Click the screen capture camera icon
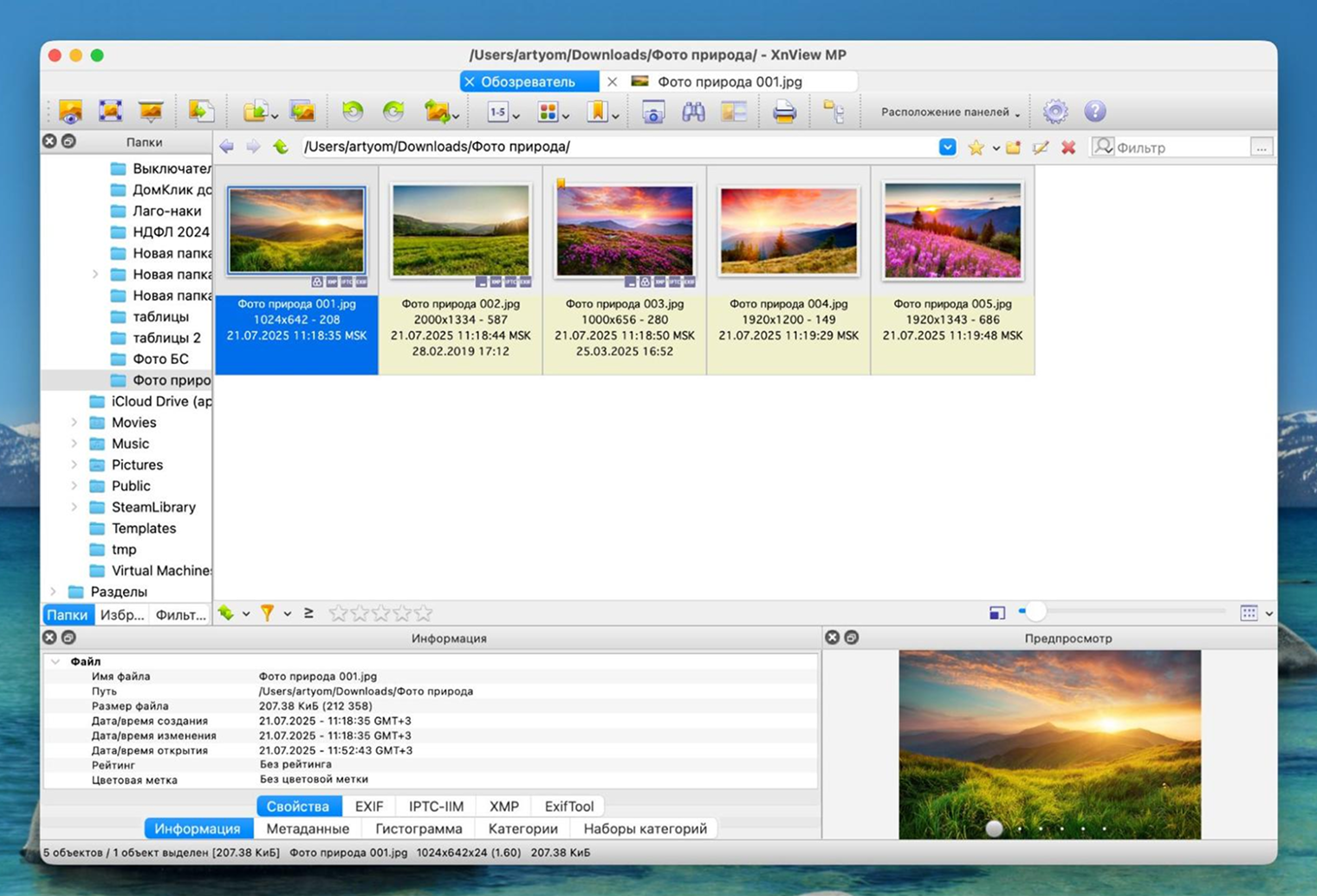The image size is (1317, 896). 653,112
